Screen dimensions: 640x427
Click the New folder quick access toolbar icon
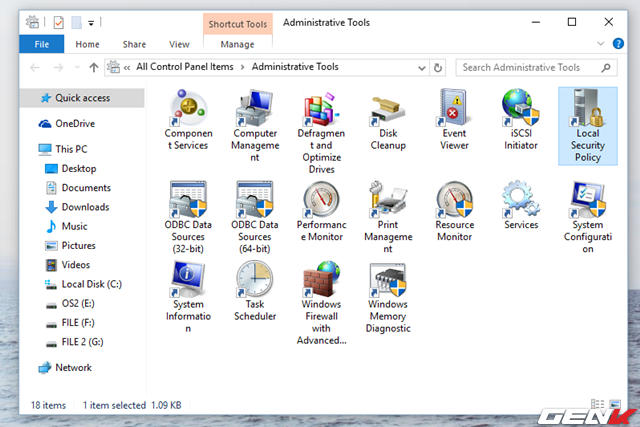tap(76, 22)
